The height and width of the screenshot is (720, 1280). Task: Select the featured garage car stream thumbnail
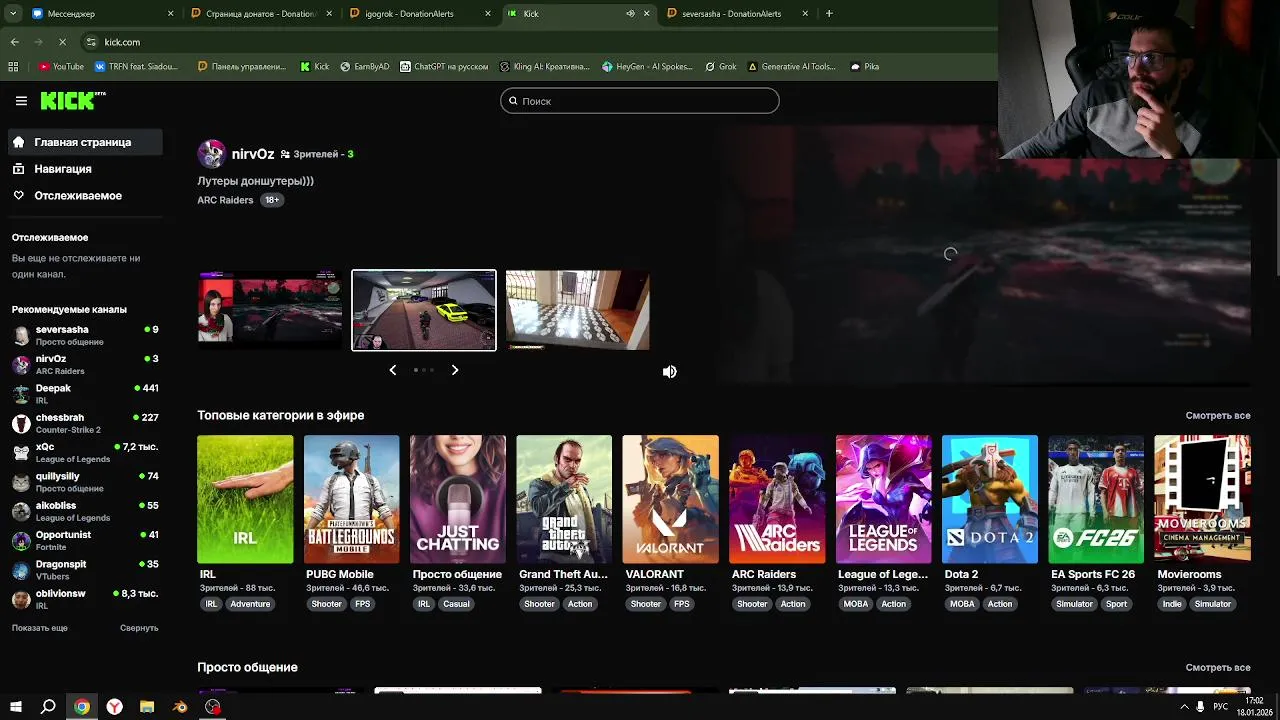pos(423,310)
